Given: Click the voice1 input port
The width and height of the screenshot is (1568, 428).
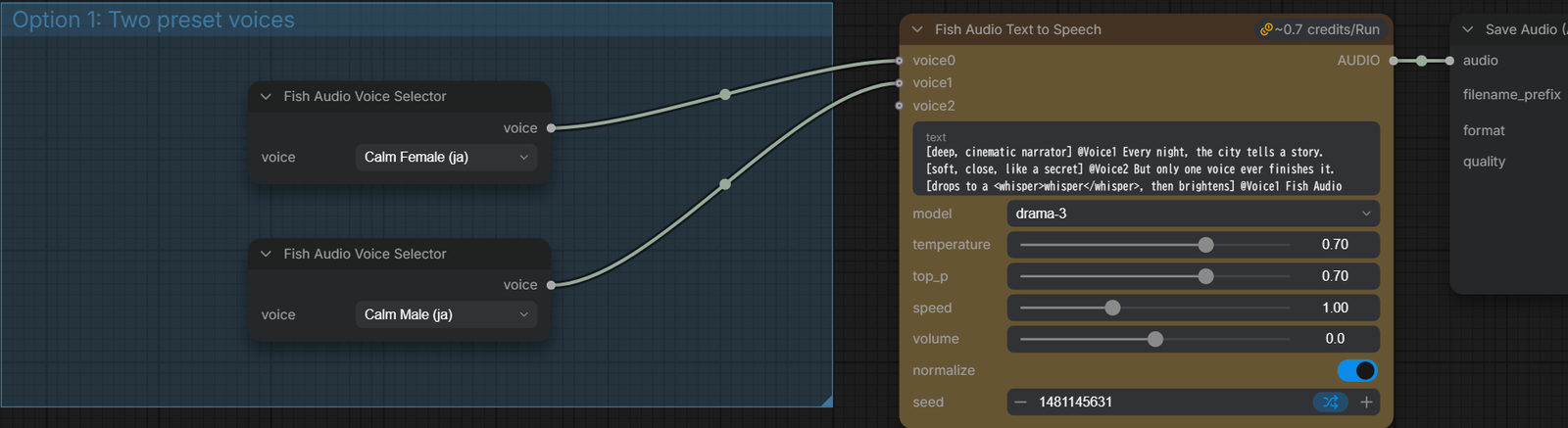Looking at the screenshot, I should pyautogui.click(x=900, y=83).
